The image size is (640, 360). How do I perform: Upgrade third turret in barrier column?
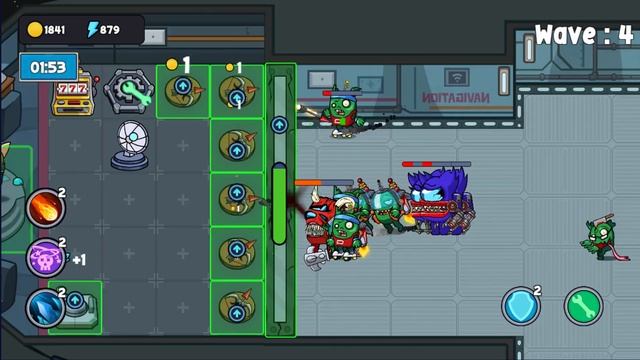(236, 193)
